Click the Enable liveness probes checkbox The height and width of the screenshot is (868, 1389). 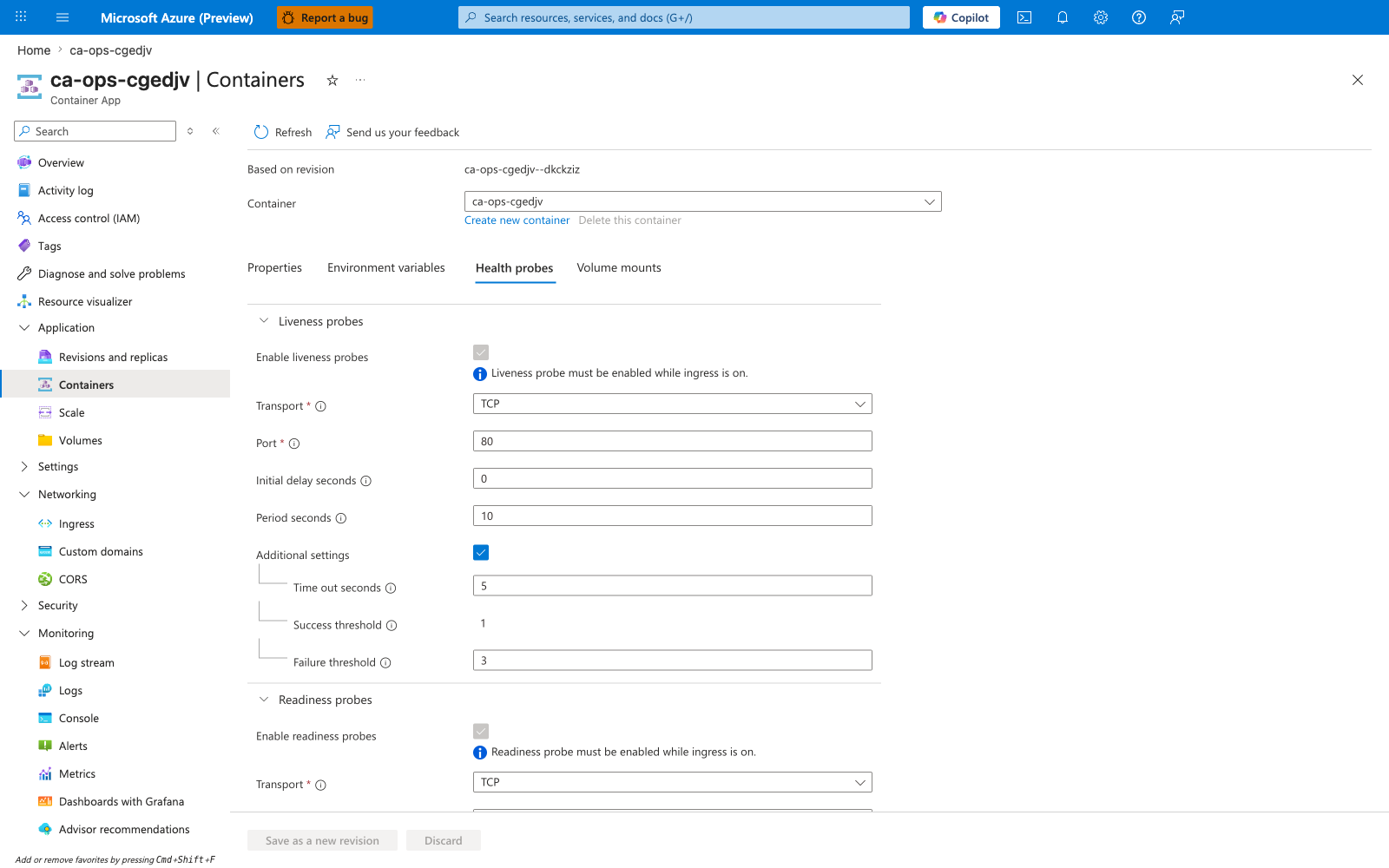click(x=481, y=352)
